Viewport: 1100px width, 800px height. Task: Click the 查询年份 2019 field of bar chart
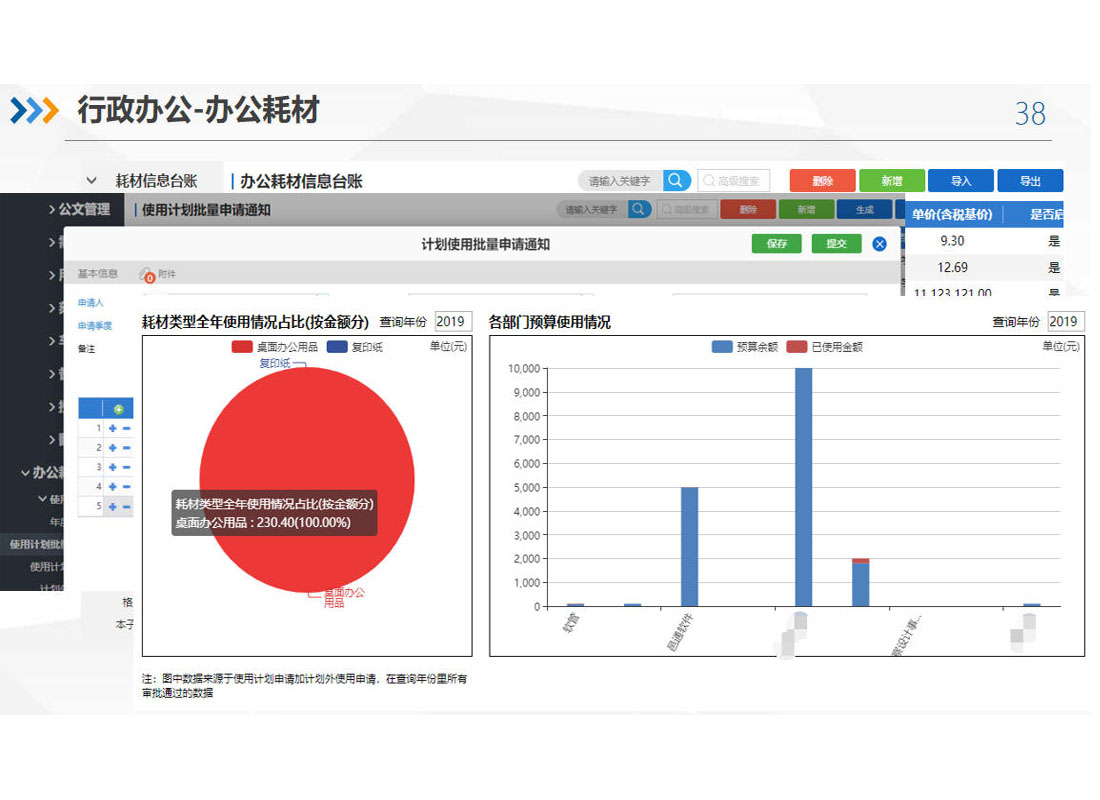[x=1065, y=321]
